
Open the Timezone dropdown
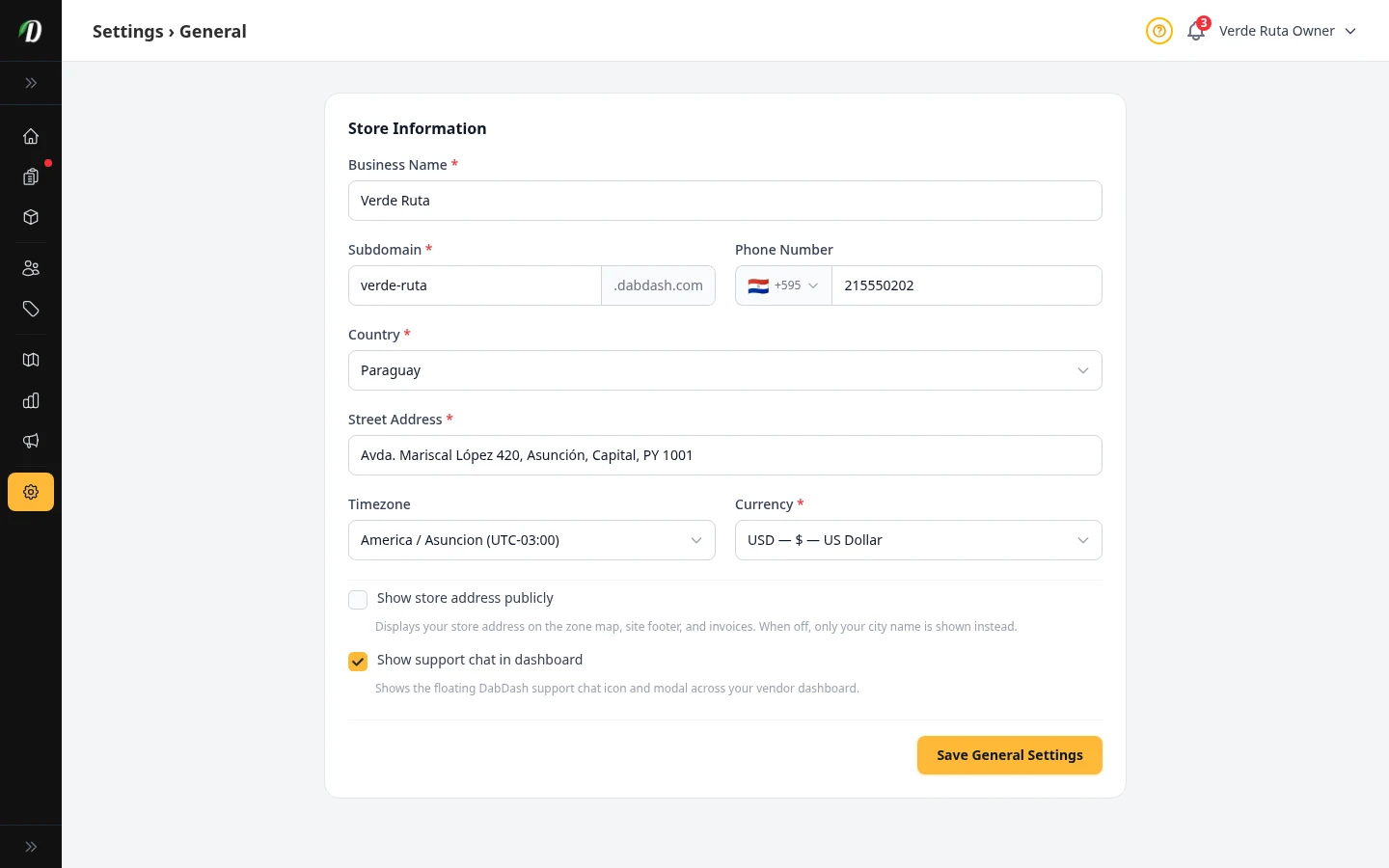tap(531, 540)
